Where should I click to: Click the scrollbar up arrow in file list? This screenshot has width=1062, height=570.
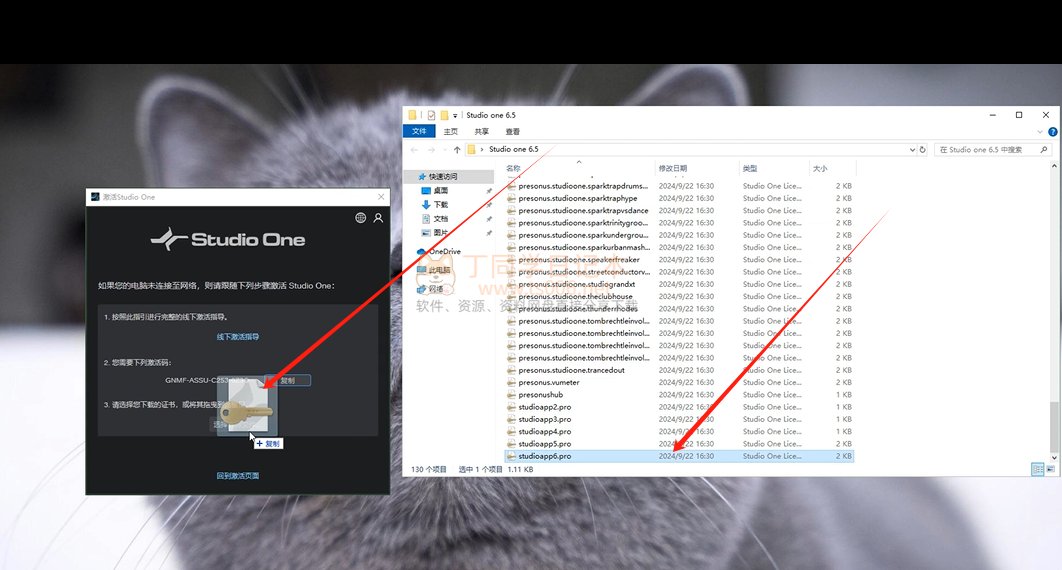click(1054, 166)
